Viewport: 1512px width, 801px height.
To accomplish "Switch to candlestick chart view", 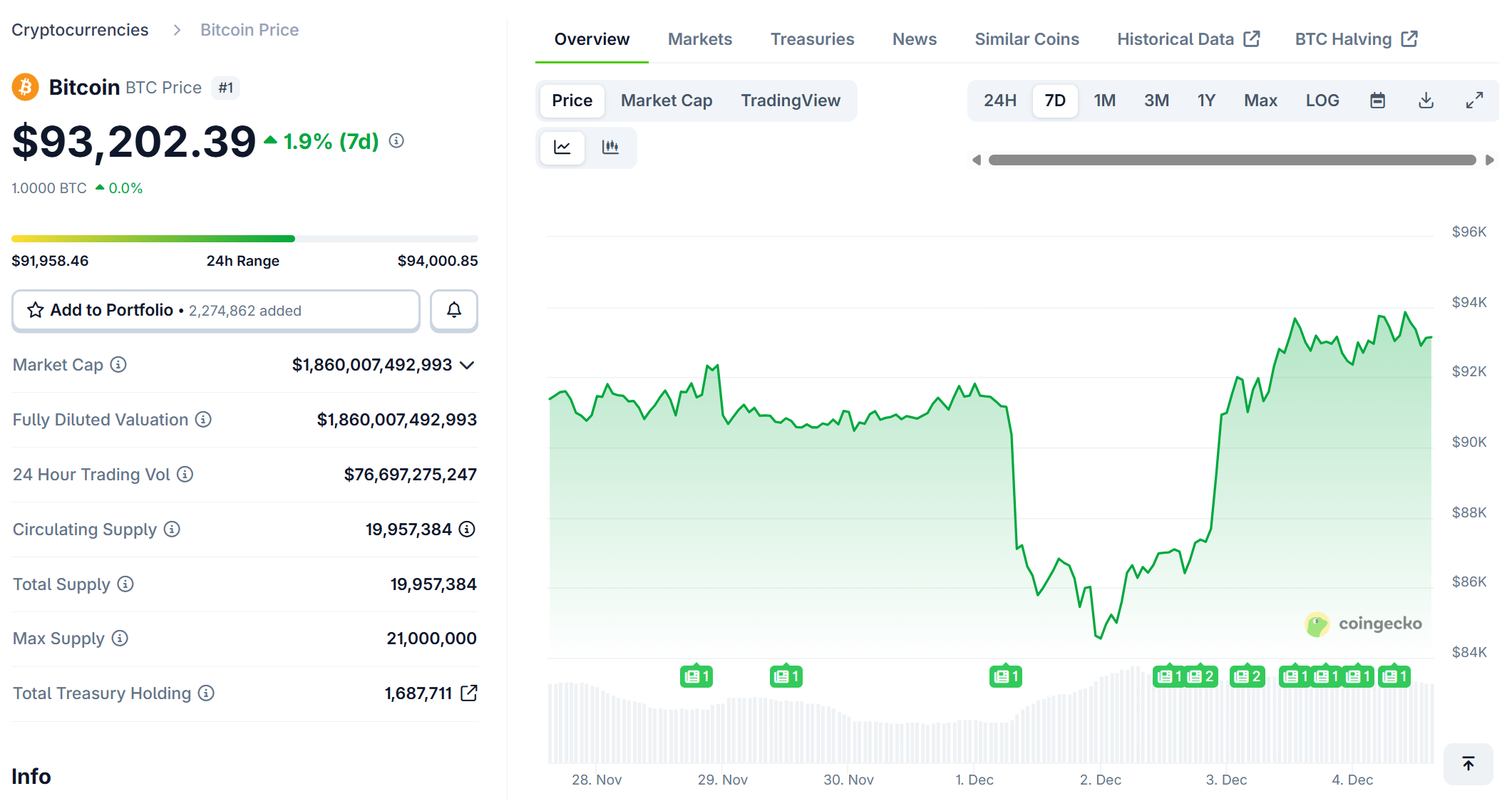I will coord(611,148).
